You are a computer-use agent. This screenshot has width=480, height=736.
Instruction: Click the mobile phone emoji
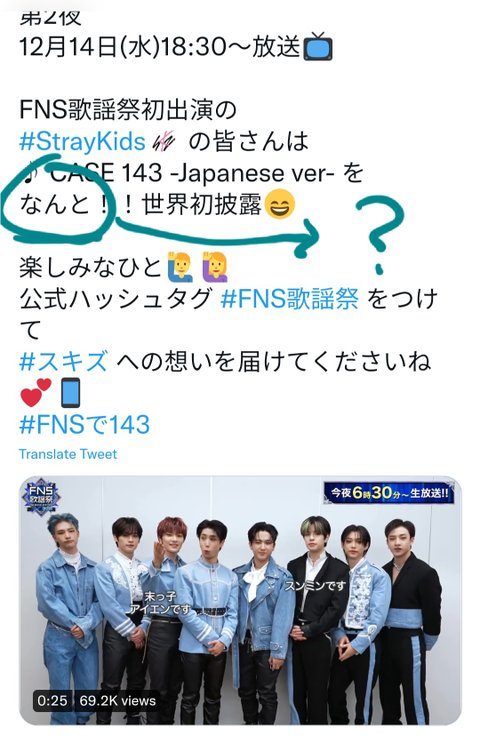[x=70, y=392]
